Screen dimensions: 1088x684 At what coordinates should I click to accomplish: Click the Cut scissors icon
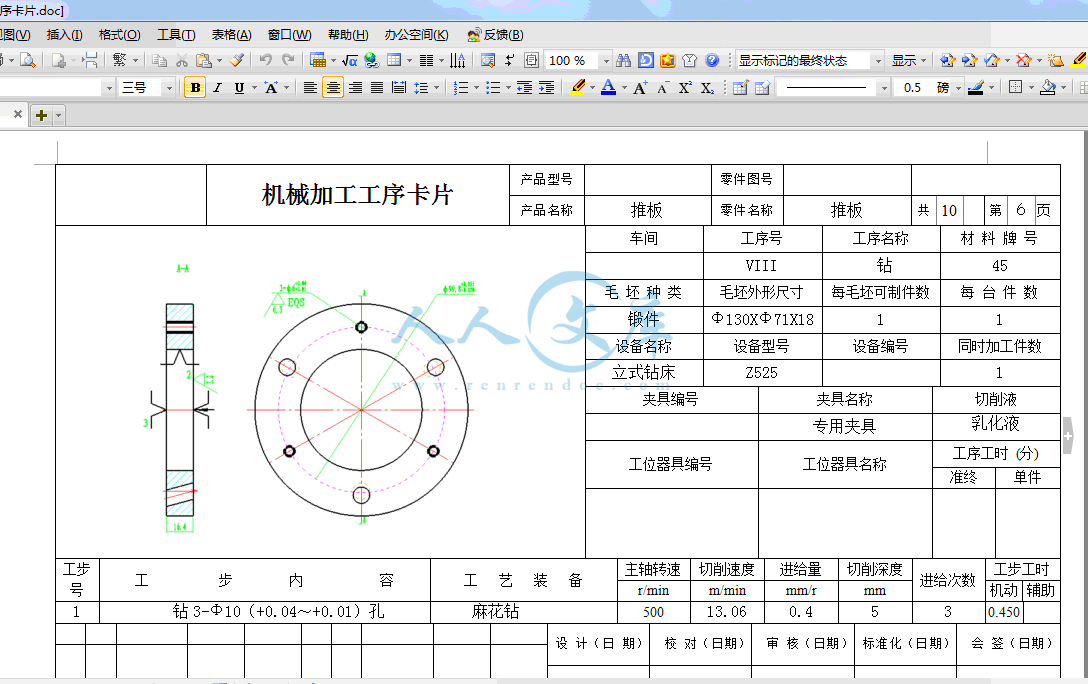(x=182, y=60)
